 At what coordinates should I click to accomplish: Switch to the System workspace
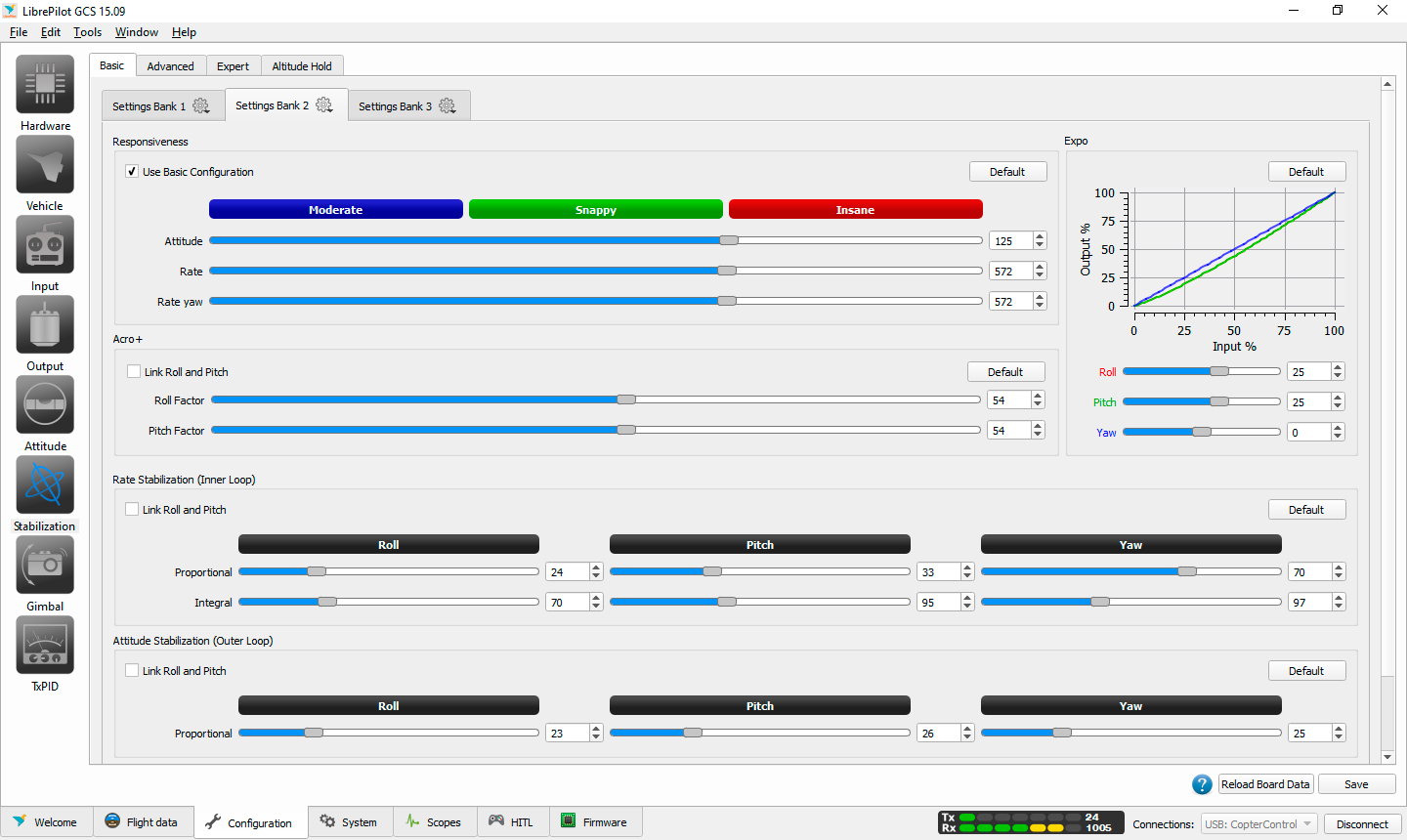(349, 822)
